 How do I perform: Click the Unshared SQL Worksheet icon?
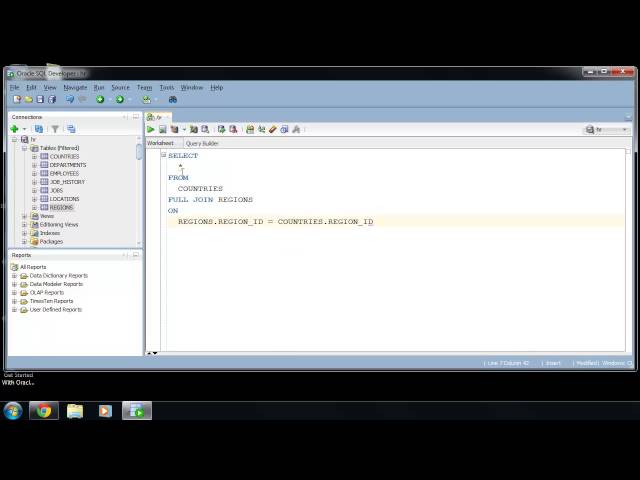(x=250, y=129)
